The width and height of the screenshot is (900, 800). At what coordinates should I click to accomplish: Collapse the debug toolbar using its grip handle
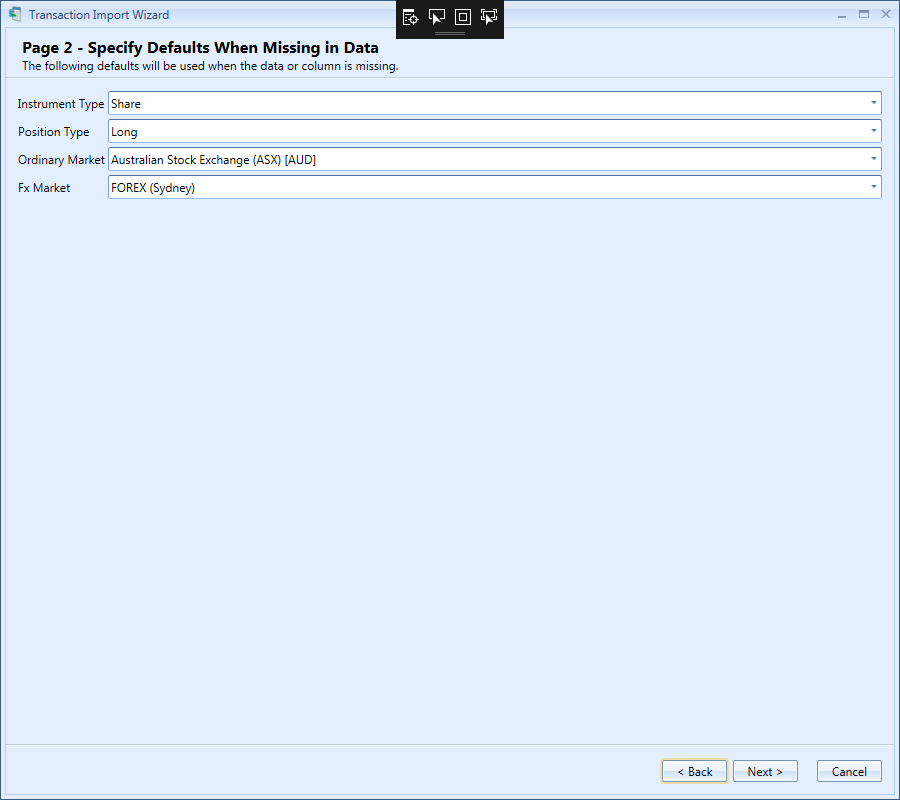pos(449,34)
